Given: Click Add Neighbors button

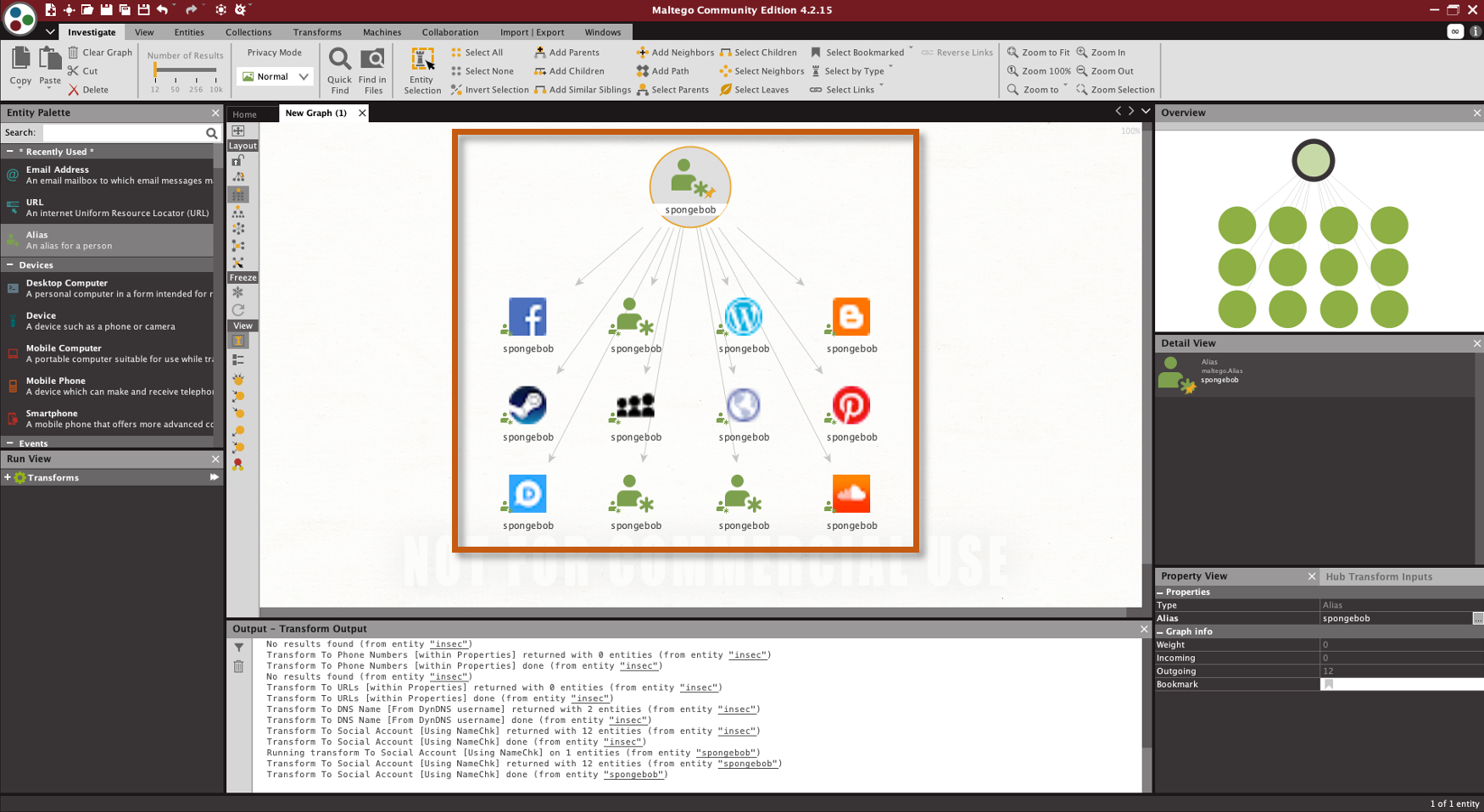Looking at the screenshot, I should click(x=675, y=53).
